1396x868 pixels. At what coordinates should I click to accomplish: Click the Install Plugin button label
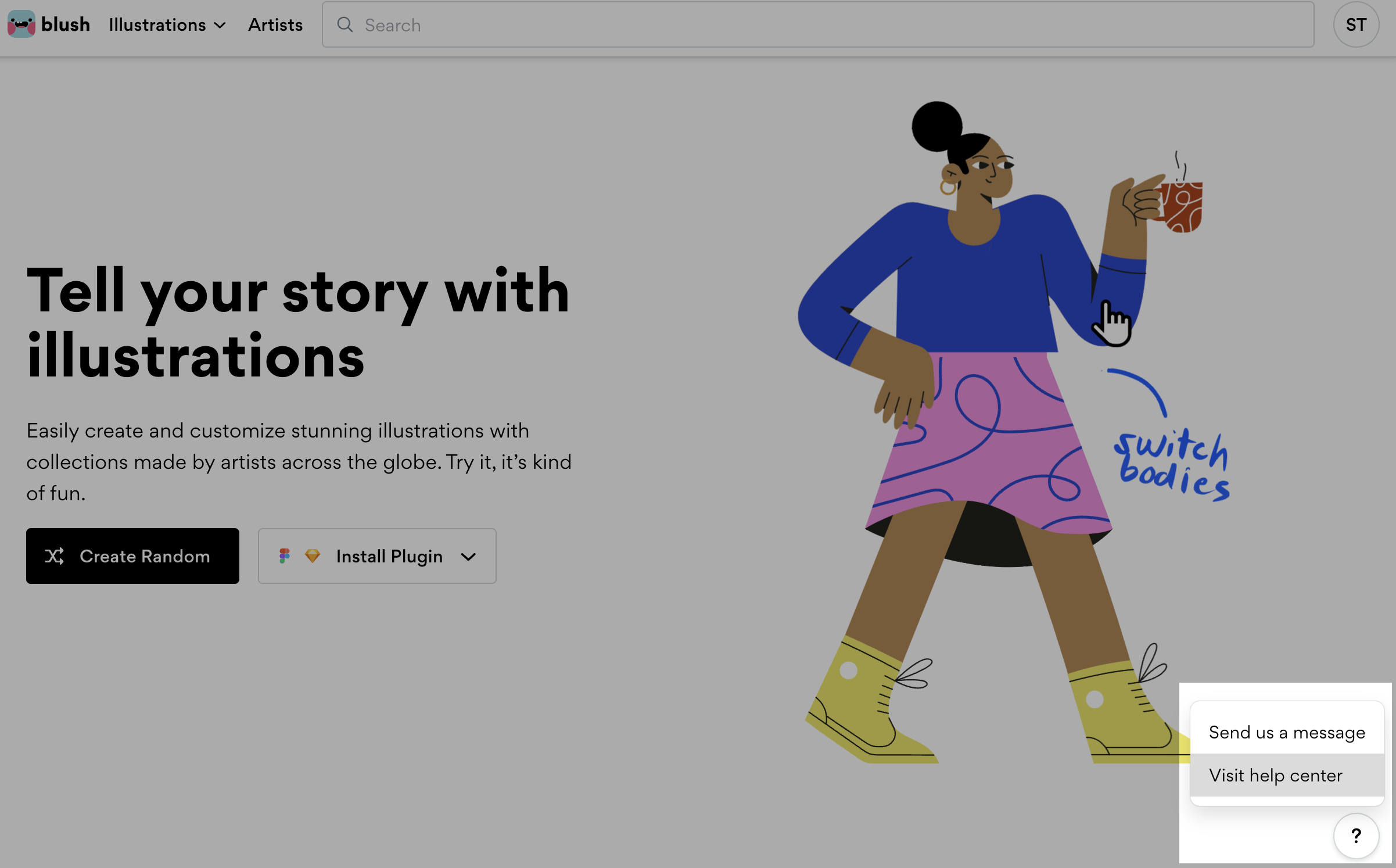click(389, 556)
